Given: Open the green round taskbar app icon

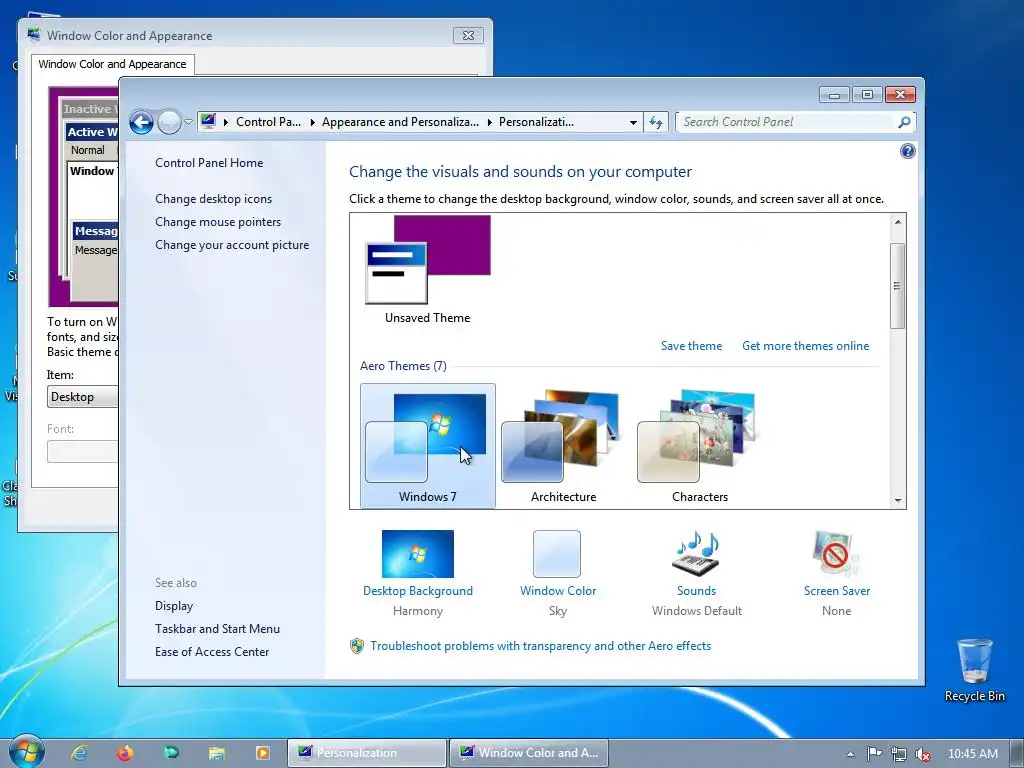Looking at the screenshot, I should click(171, 753).
